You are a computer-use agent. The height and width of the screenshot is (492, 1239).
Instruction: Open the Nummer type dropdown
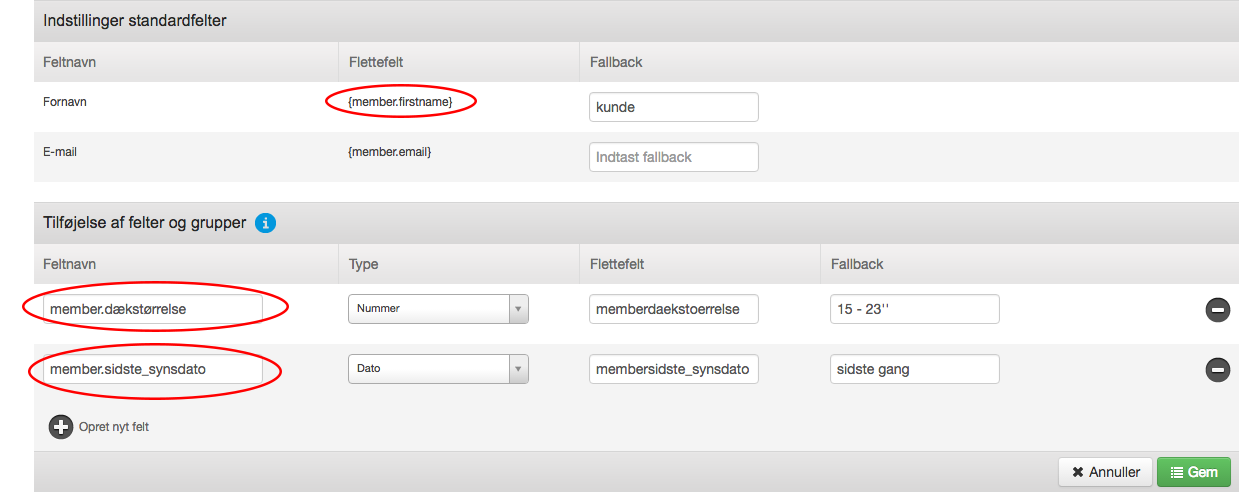(438, 309)
